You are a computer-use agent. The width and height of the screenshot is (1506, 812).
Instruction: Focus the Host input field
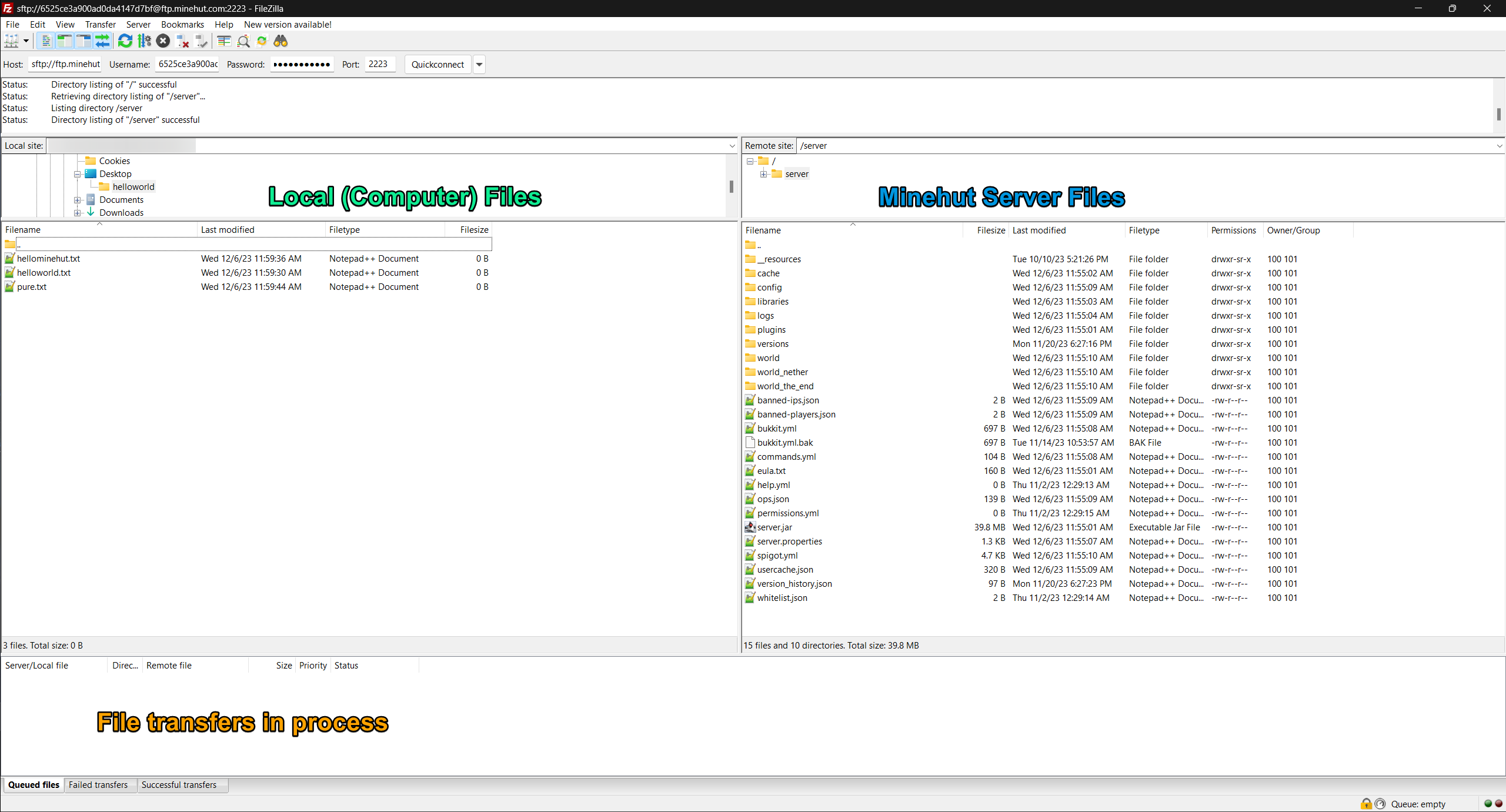pos(65,64)
